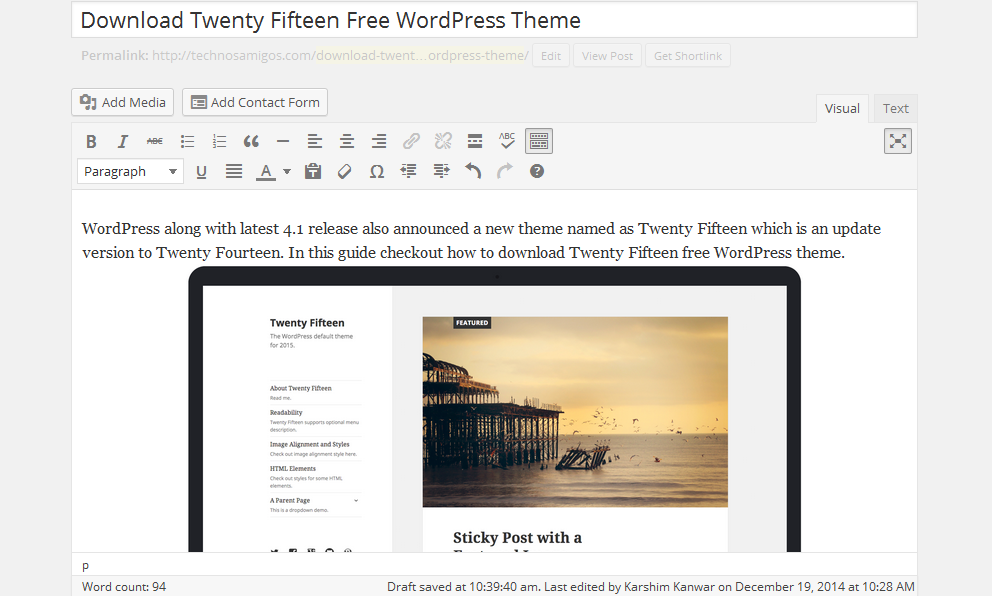This screenshot has width=992, height=598.
Task: Insert the Read More tag
Action: coord(475,142)
